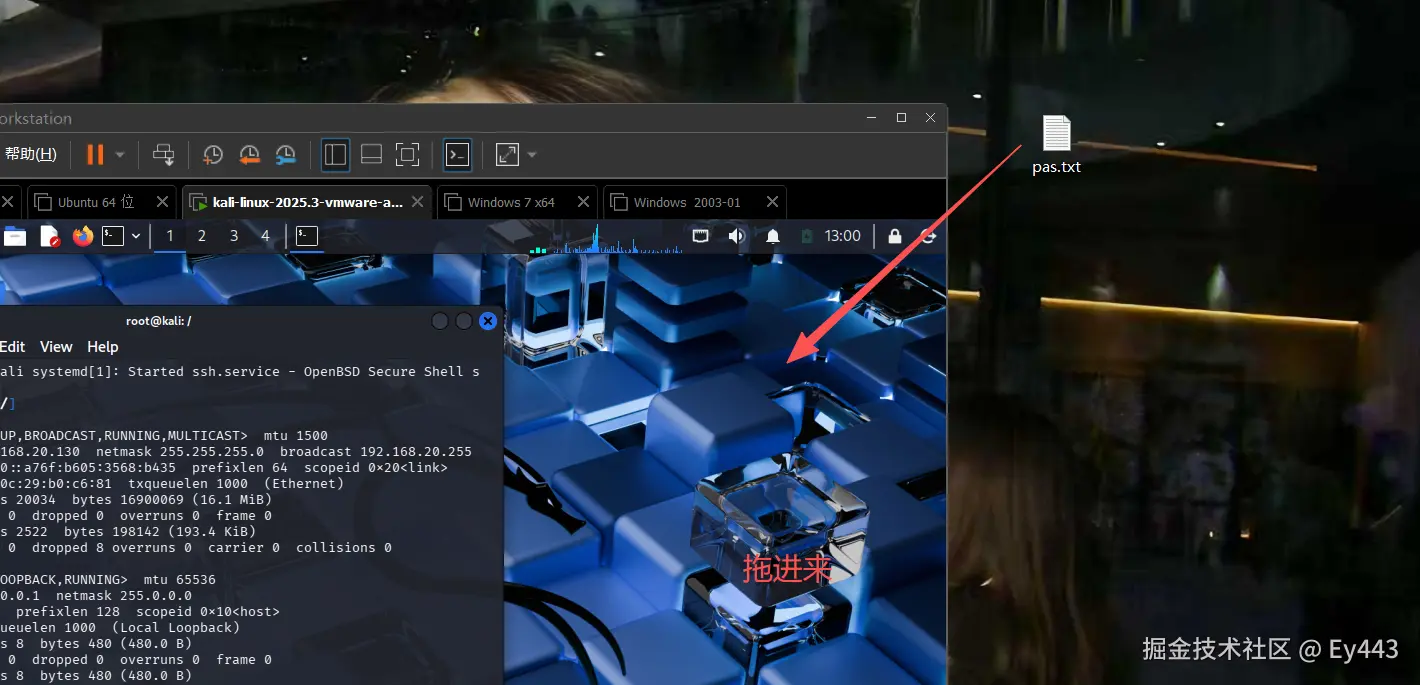Revert to the previous snapshot
This screenshot has height=685, width=1420.
(249, 154)
